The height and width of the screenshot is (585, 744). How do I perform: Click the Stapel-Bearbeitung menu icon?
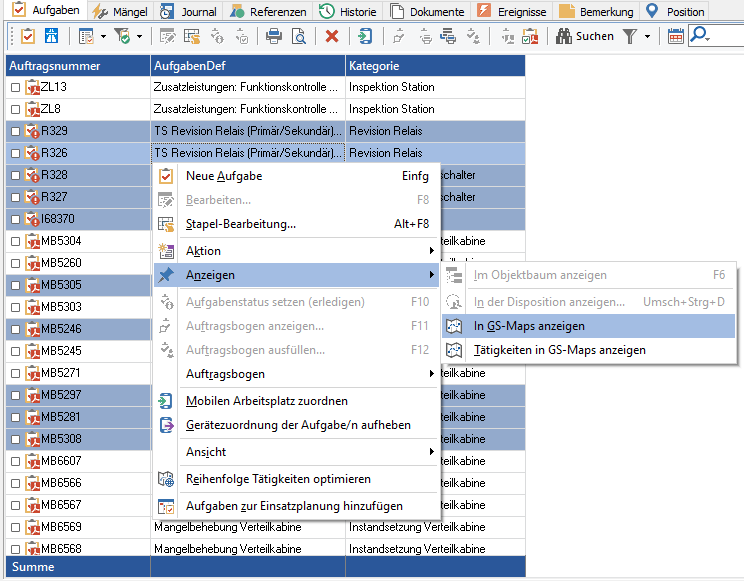(x=166, y=224)
